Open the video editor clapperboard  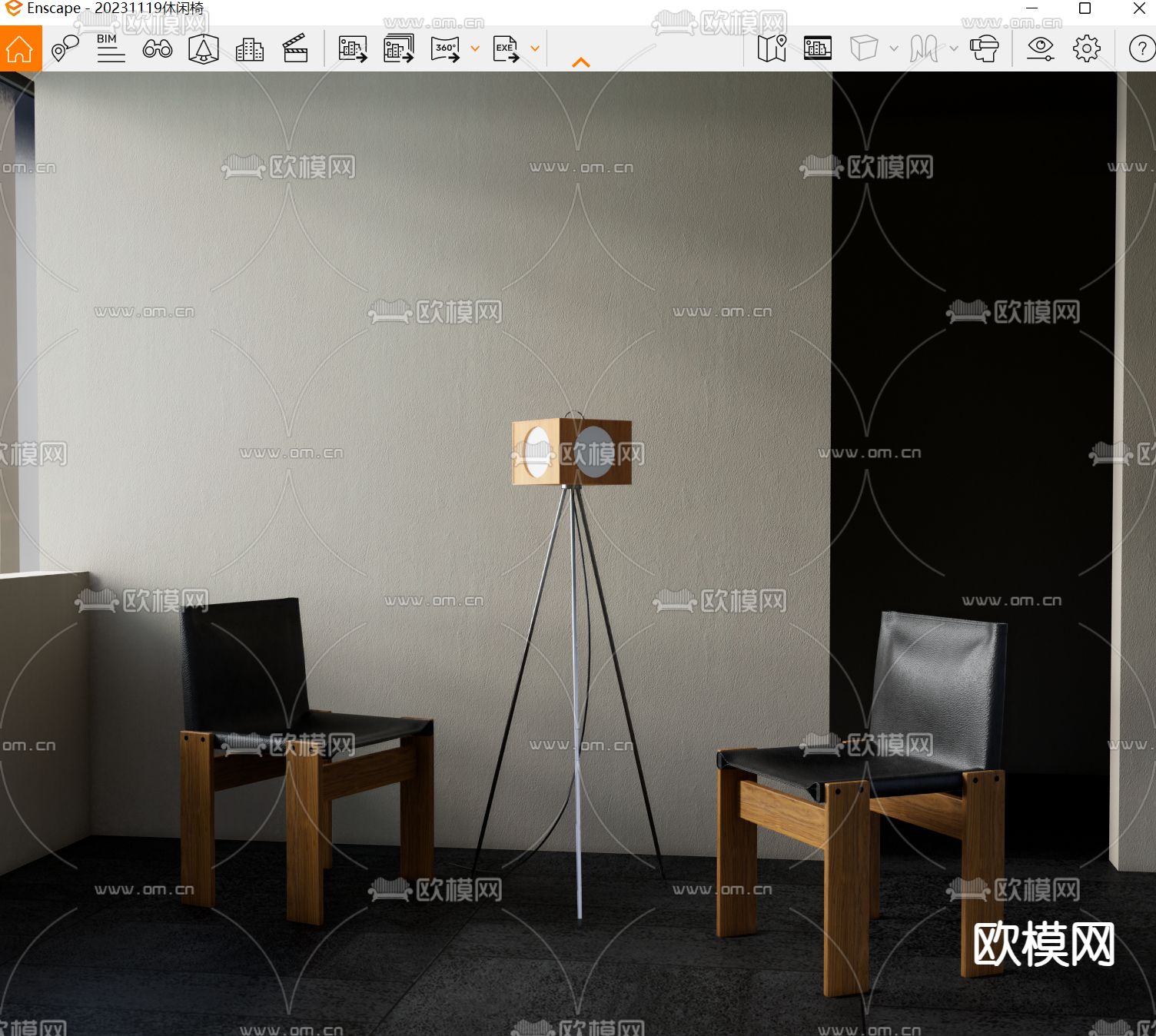pyautogui.click(x=295, y=48)
